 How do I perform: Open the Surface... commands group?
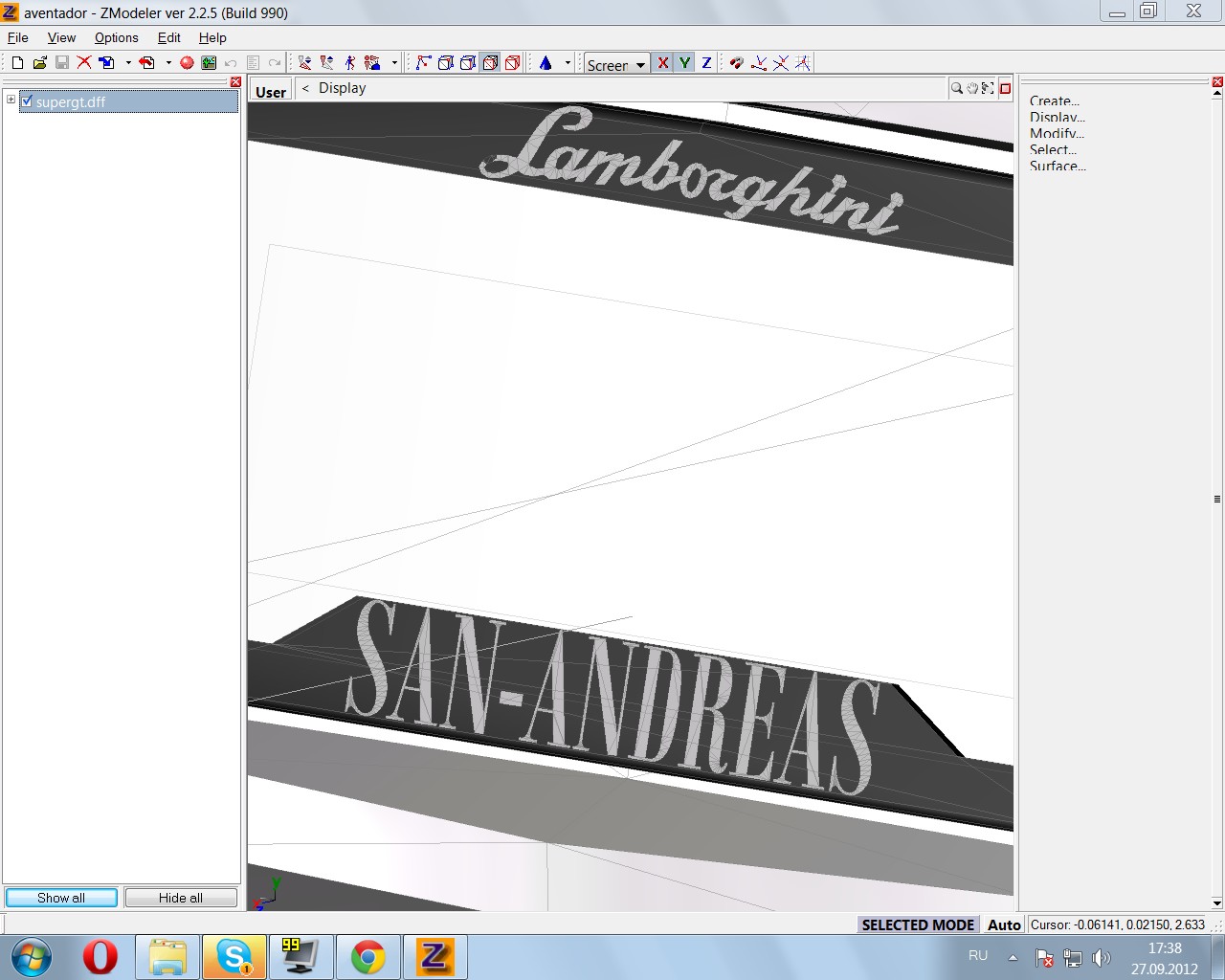(1058, 166)
